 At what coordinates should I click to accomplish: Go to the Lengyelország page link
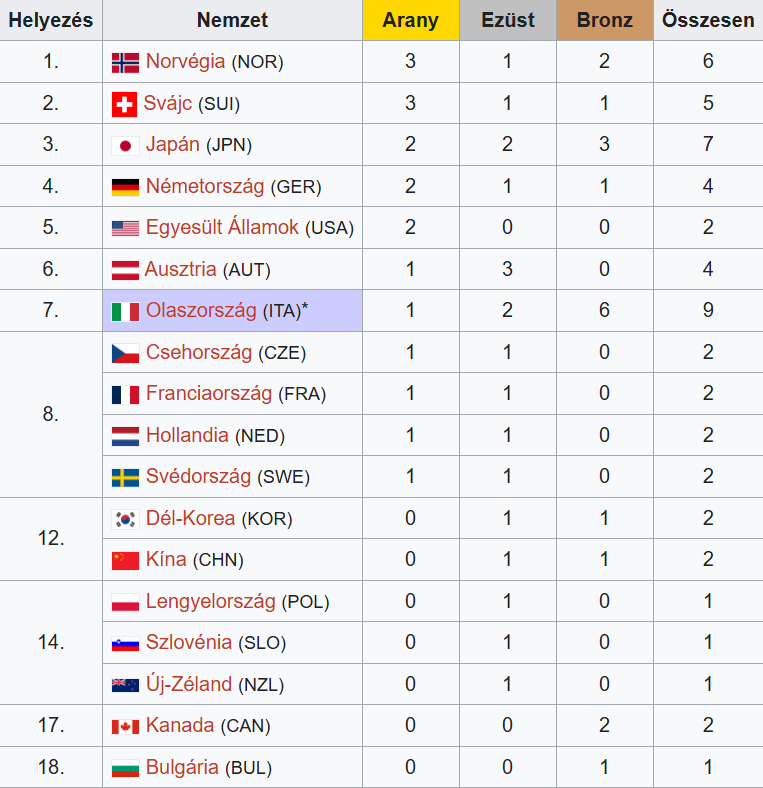click(x=210, y=602)
